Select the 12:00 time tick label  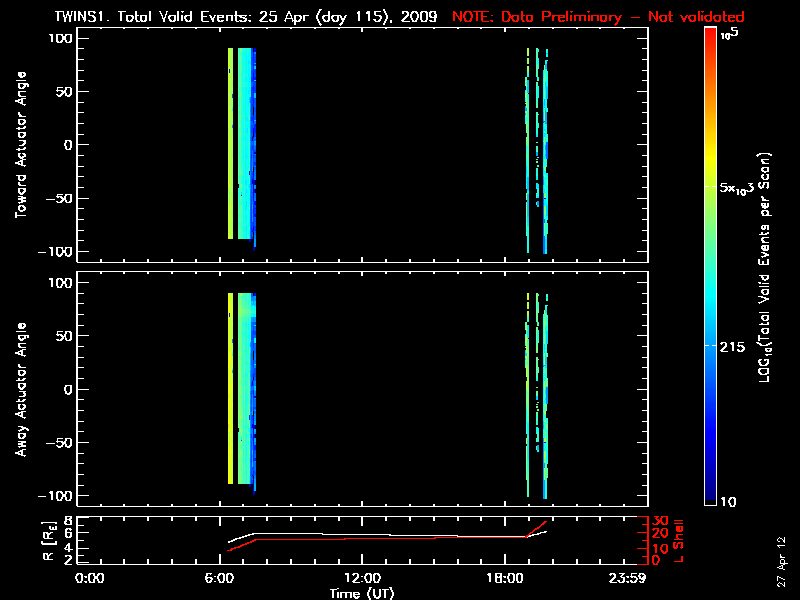(x=361, y=579)
